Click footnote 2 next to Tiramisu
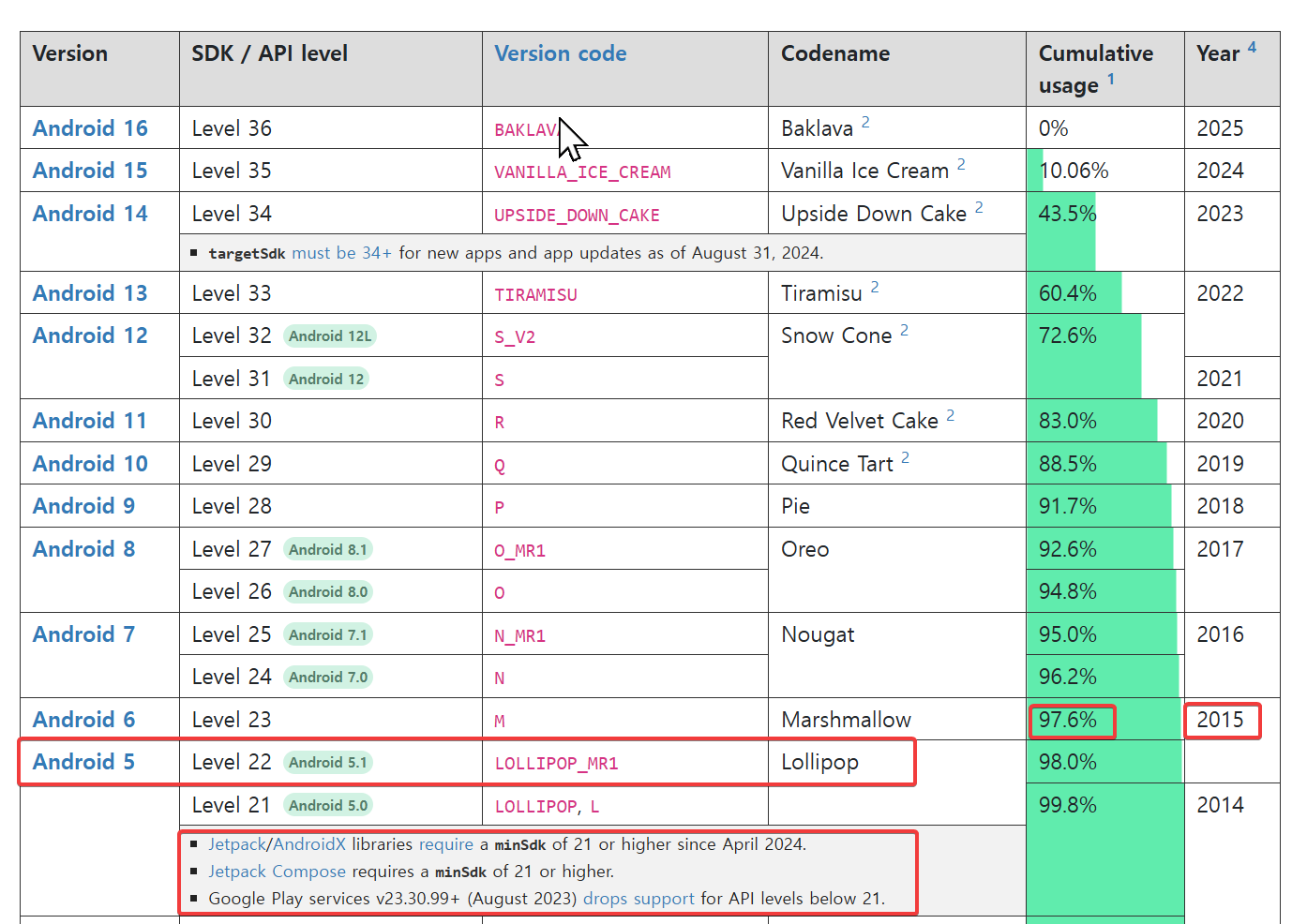This screenshot has width=1292, height=924. coord(875,287)
